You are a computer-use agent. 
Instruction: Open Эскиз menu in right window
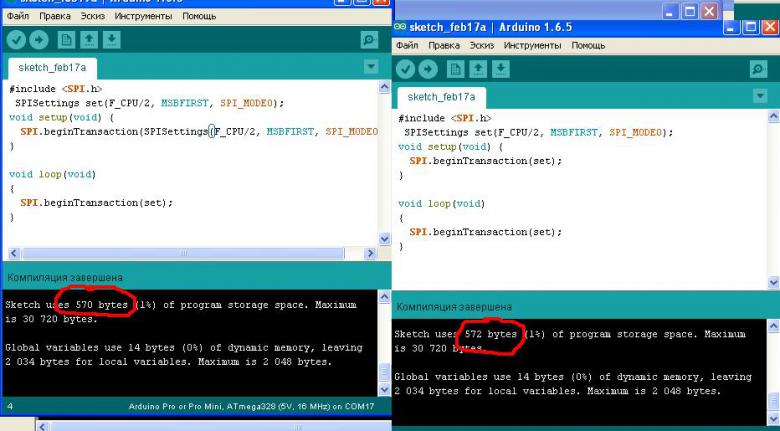(x=482, y=45)
